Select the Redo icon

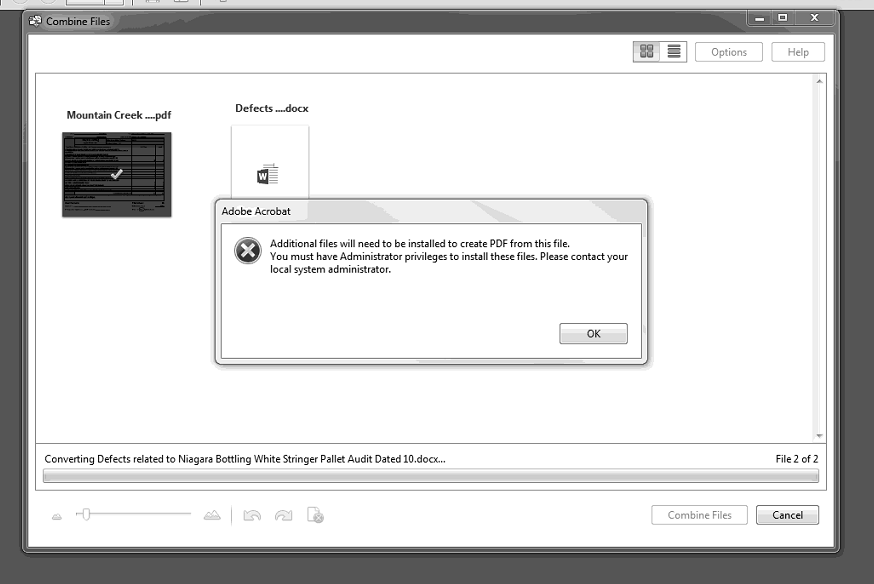click(x=283, y=514)
